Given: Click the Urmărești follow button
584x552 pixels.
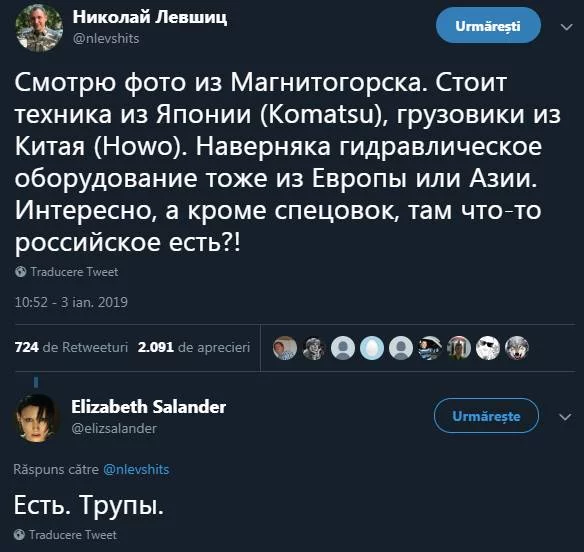Looking at the screenshot, I should [x=488, y=26].
